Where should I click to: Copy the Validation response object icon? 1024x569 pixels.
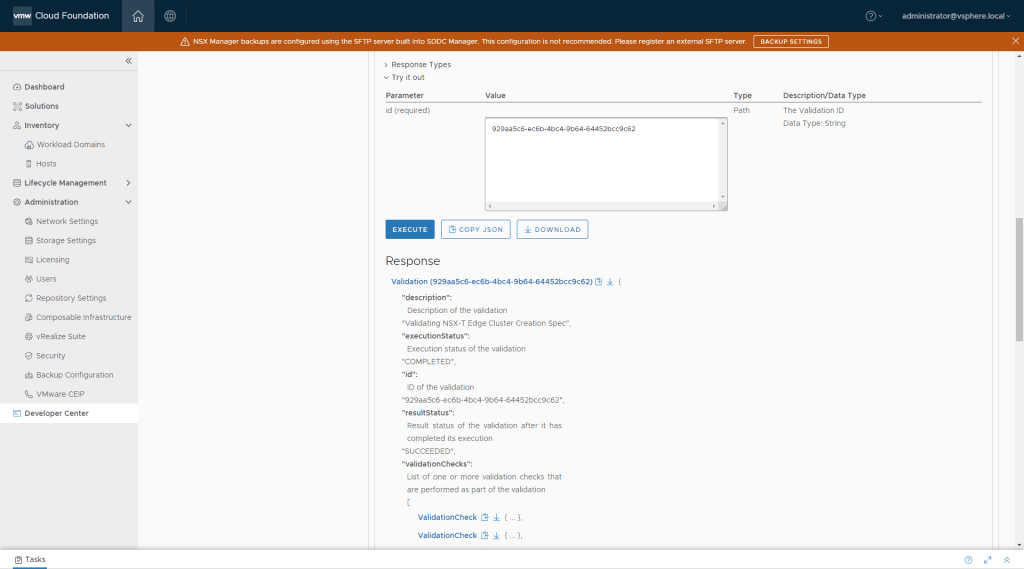(x=599, y=282)
